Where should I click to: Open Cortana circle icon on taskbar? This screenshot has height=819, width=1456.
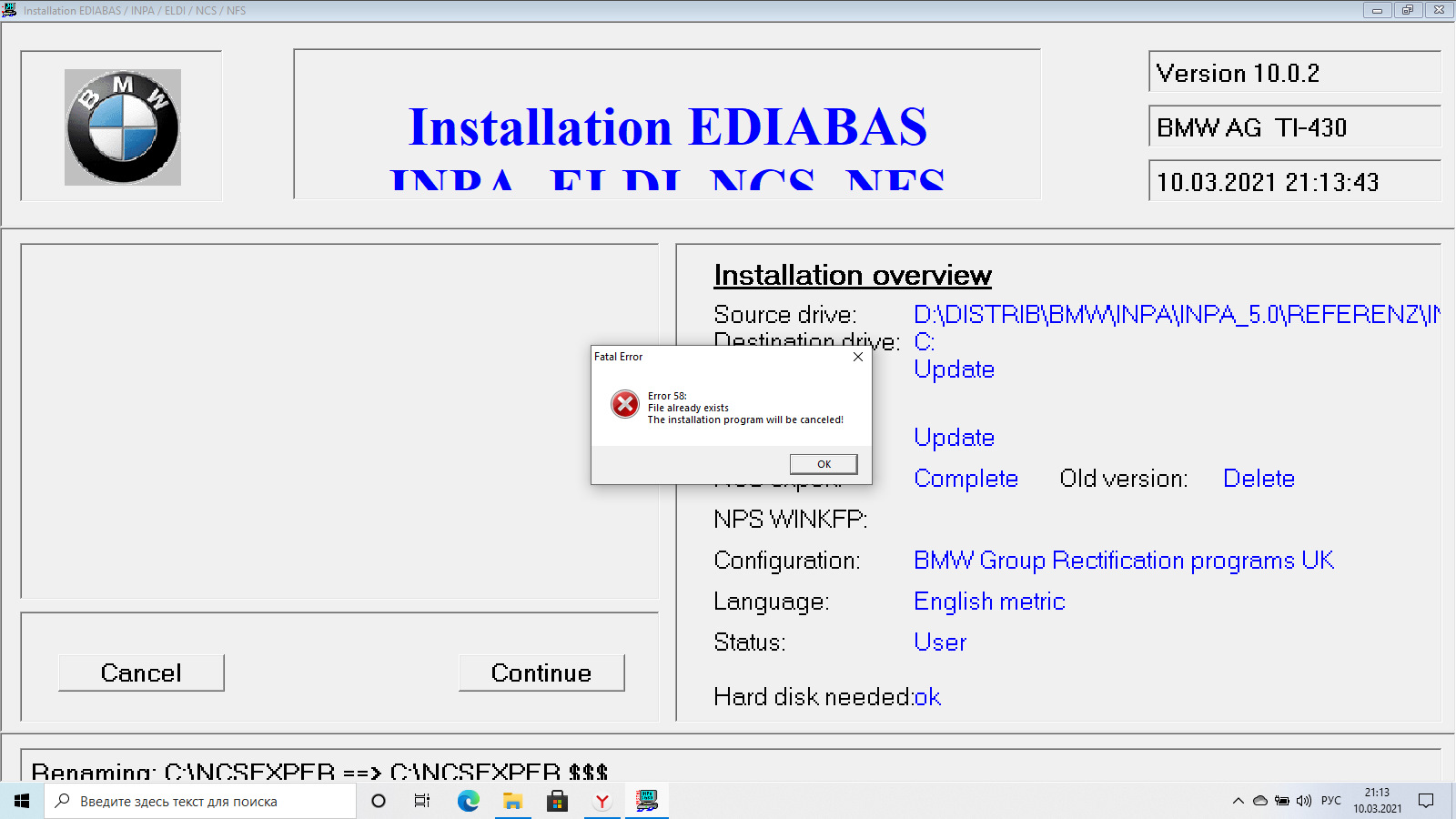click(x=379, y=801)
